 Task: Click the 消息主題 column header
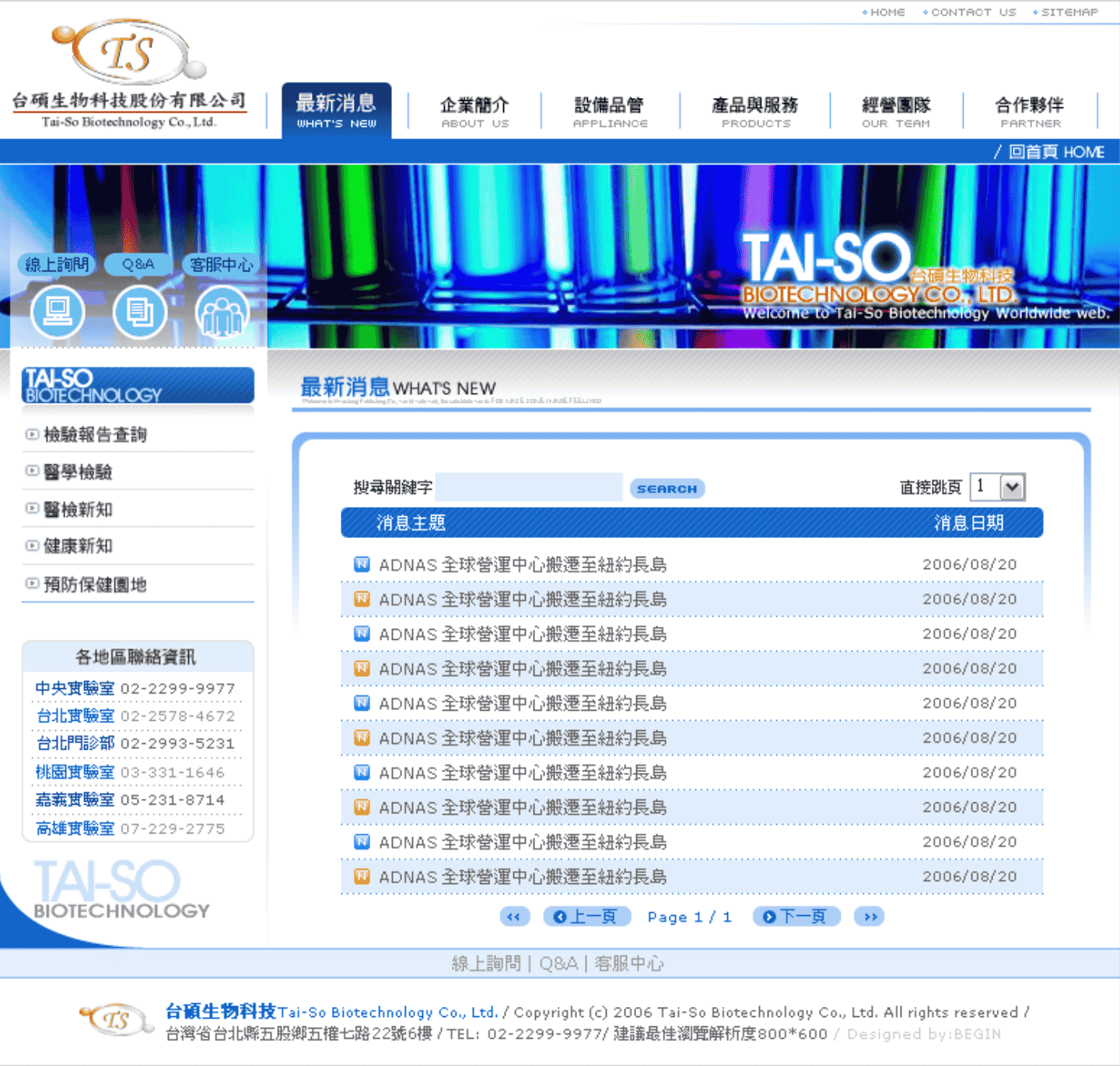tap(411, 523)
